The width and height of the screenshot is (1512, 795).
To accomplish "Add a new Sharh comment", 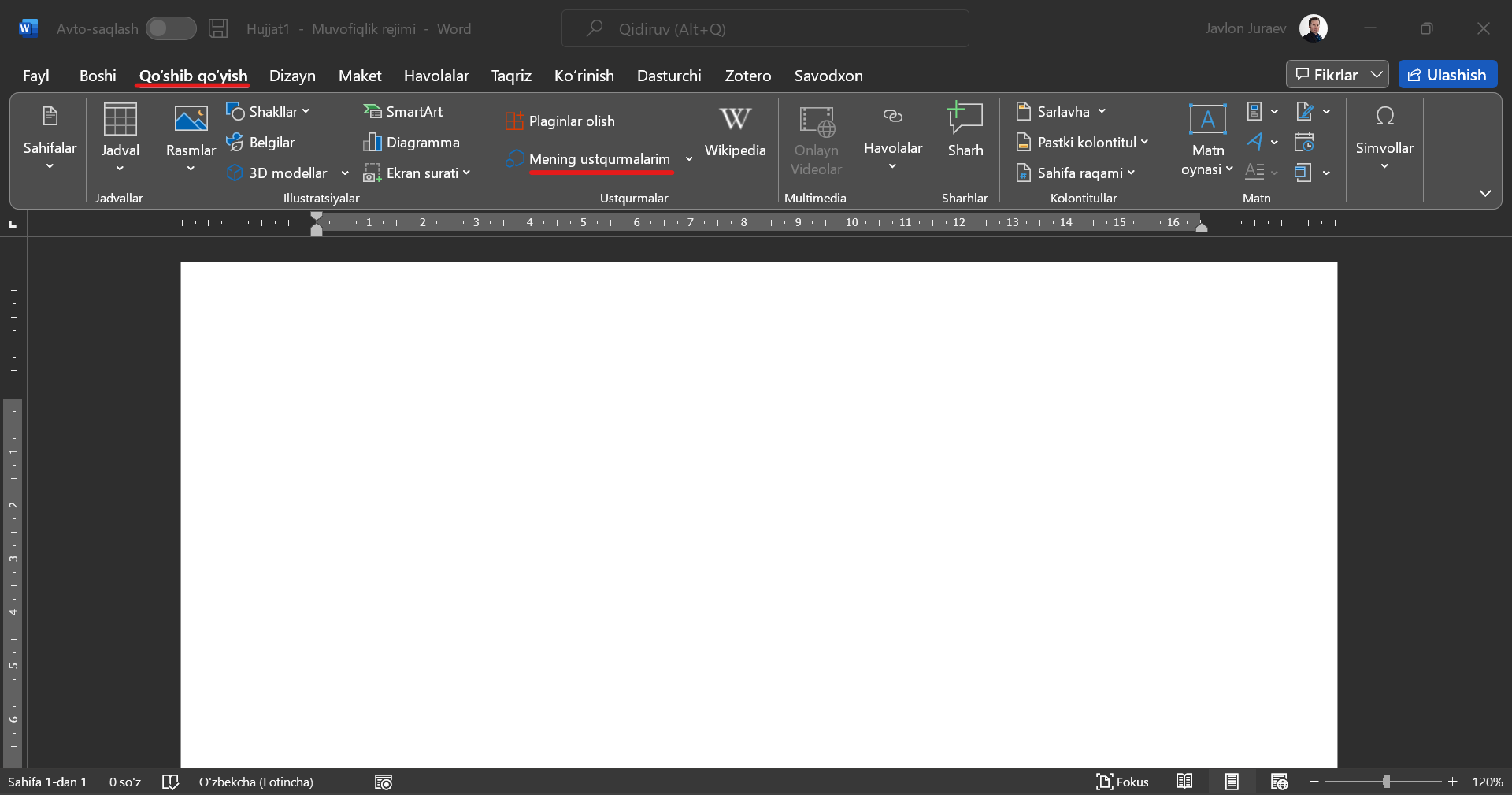I will (x=965, y=130).
